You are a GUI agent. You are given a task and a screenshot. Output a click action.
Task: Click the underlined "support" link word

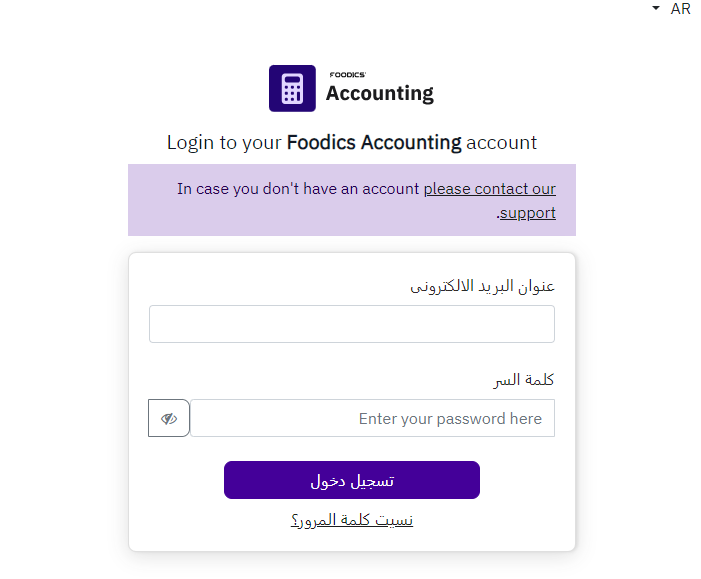click(528, 212)
